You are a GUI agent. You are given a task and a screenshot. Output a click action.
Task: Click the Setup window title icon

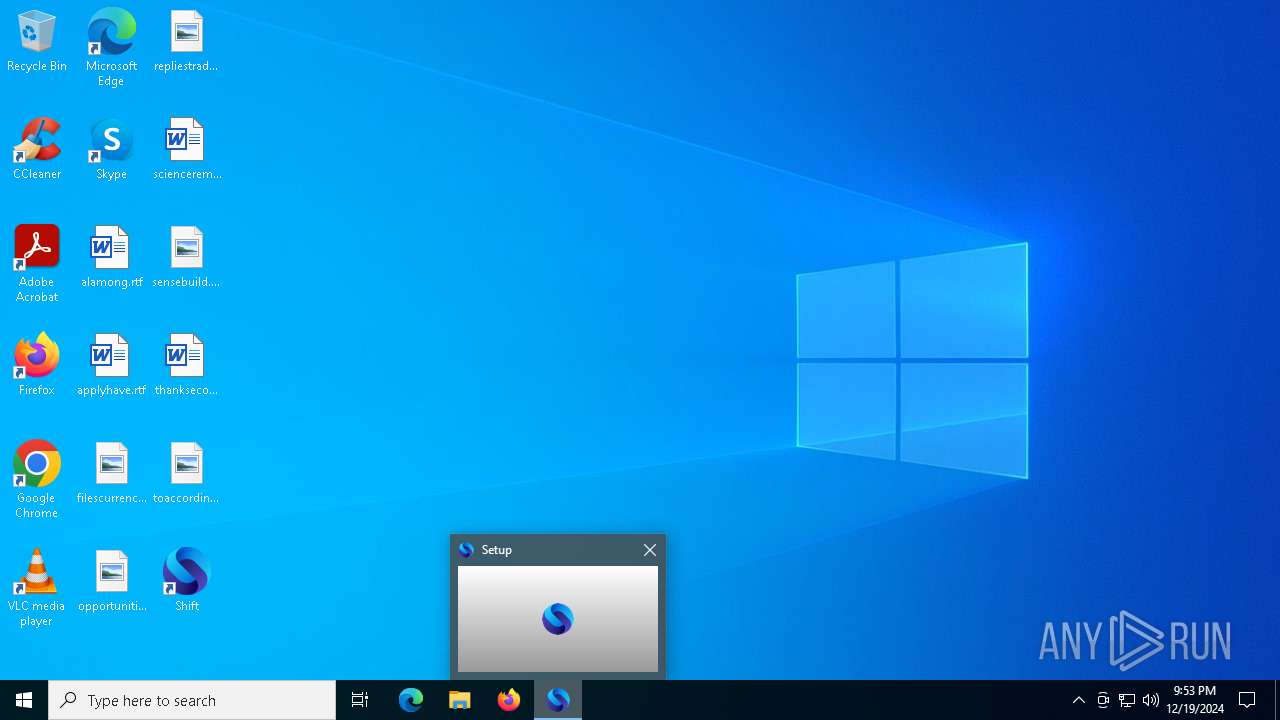click(466, 550)
